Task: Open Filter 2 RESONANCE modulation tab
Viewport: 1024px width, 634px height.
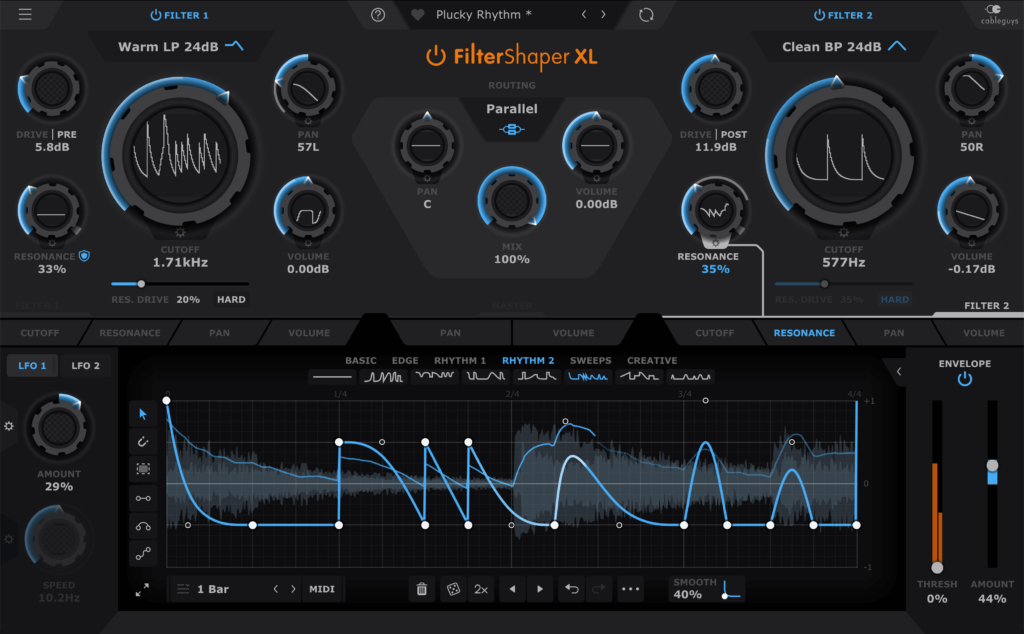Action: [804, 333]
